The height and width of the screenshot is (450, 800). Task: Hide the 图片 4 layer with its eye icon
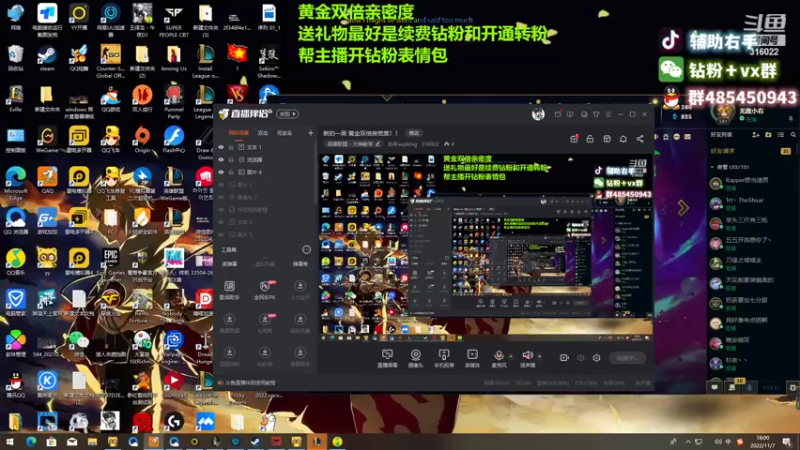(x=221, y=172)
